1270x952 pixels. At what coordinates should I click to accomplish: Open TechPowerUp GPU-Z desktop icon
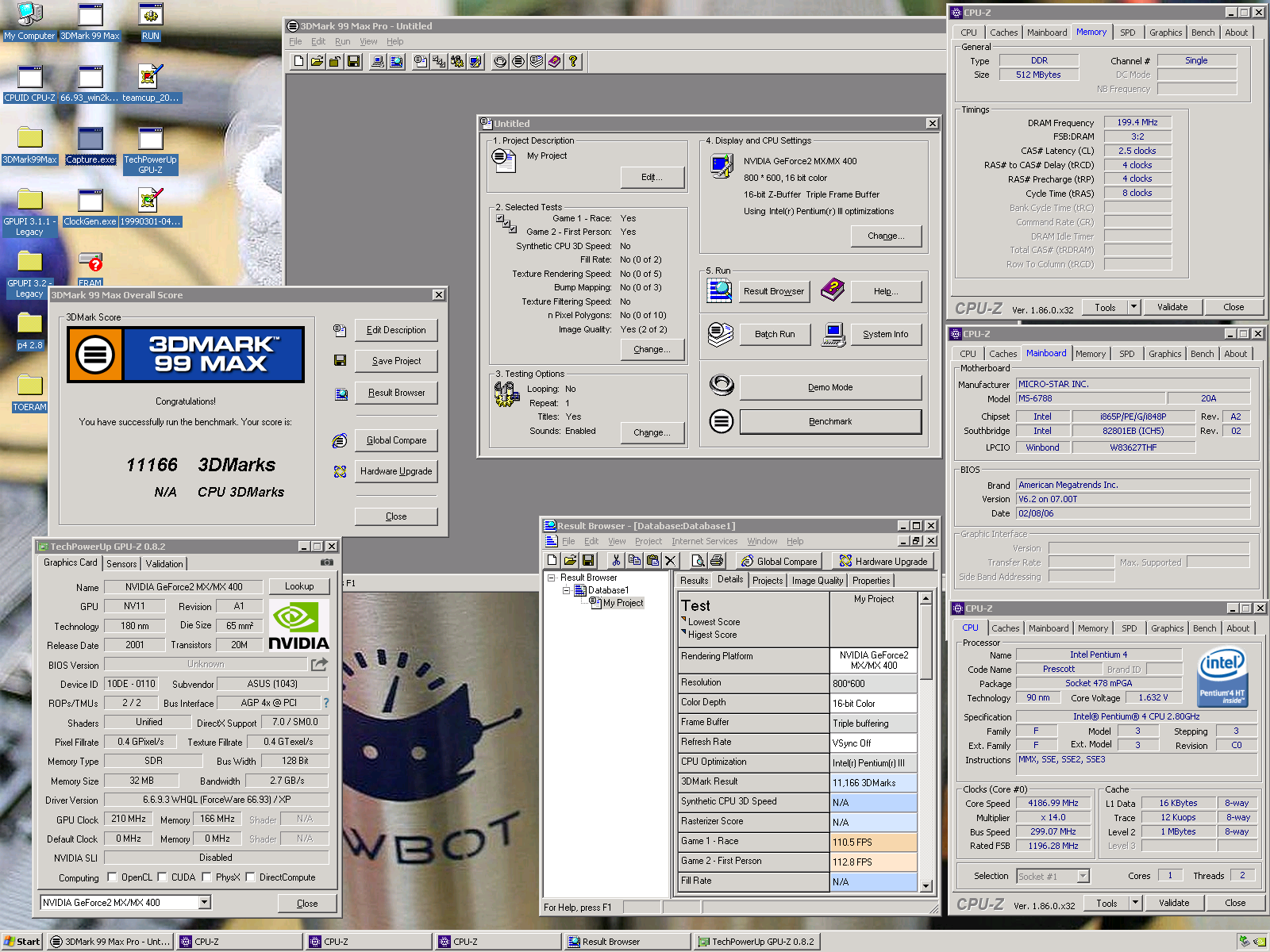[x=150, y=151]
